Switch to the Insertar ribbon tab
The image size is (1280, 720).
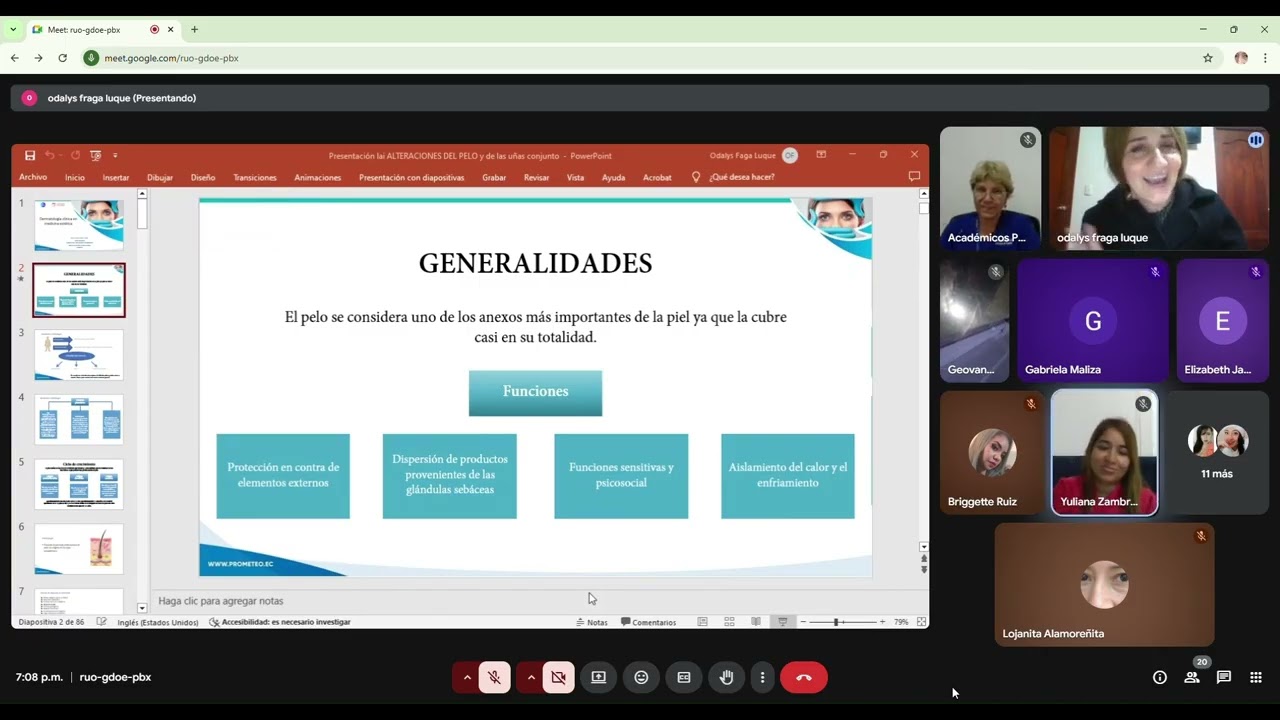click(x=116, y=177)
